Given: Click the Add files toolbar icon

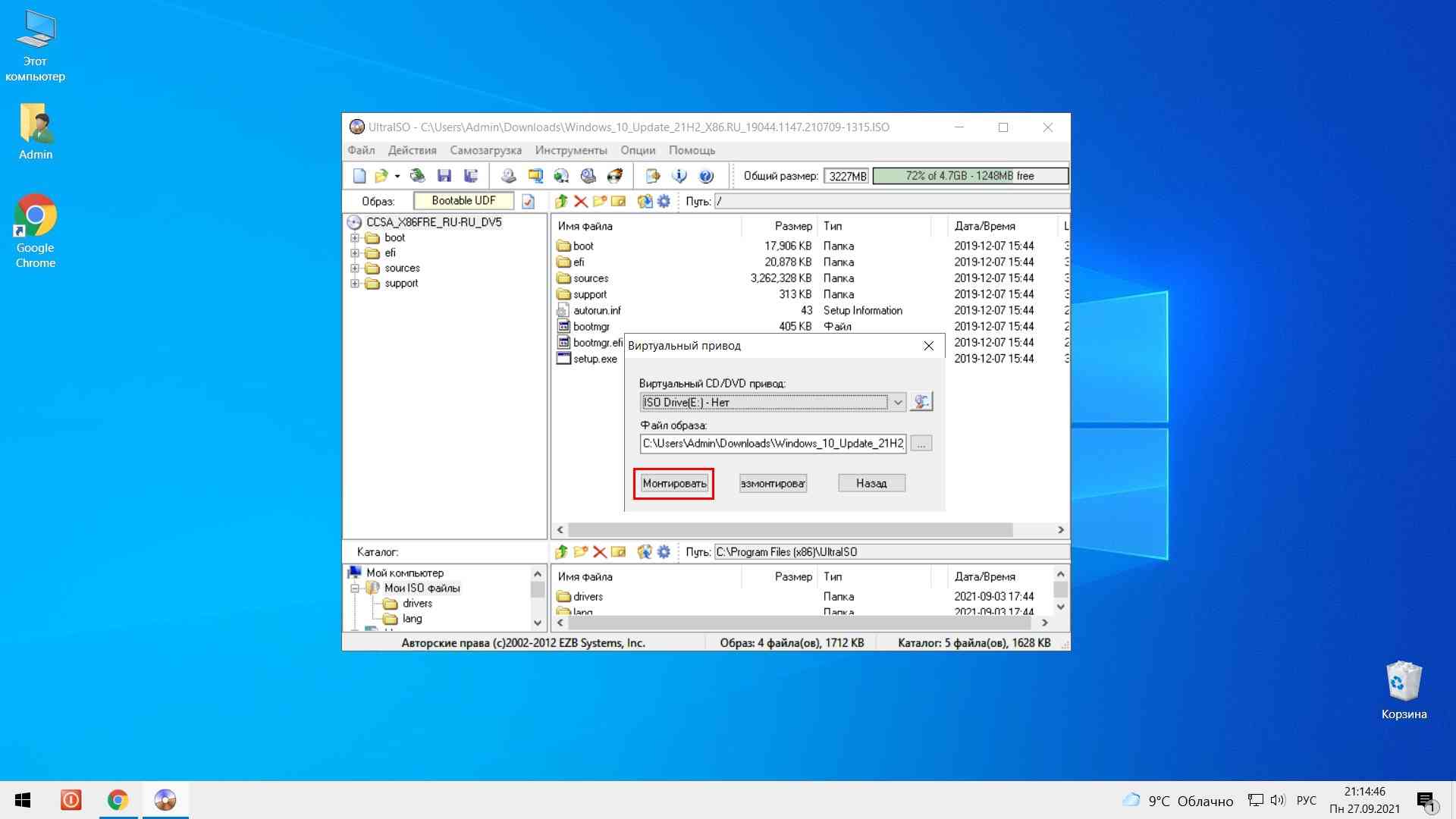Looking at the screenshot, I should point(652,176).
